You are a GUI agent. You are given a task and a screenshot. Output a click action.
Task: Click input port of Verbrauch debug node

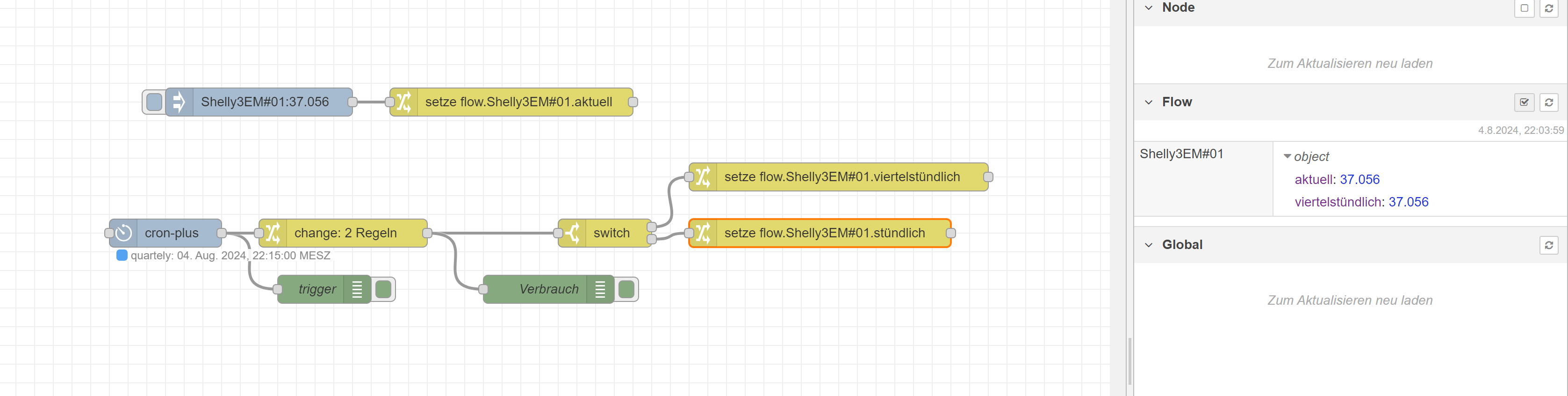tap(483, 289)
